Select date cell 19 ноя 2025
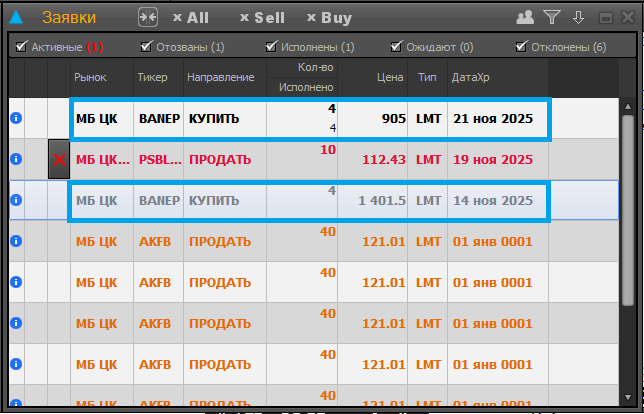The image size is (644, 414). pos(498,159)
